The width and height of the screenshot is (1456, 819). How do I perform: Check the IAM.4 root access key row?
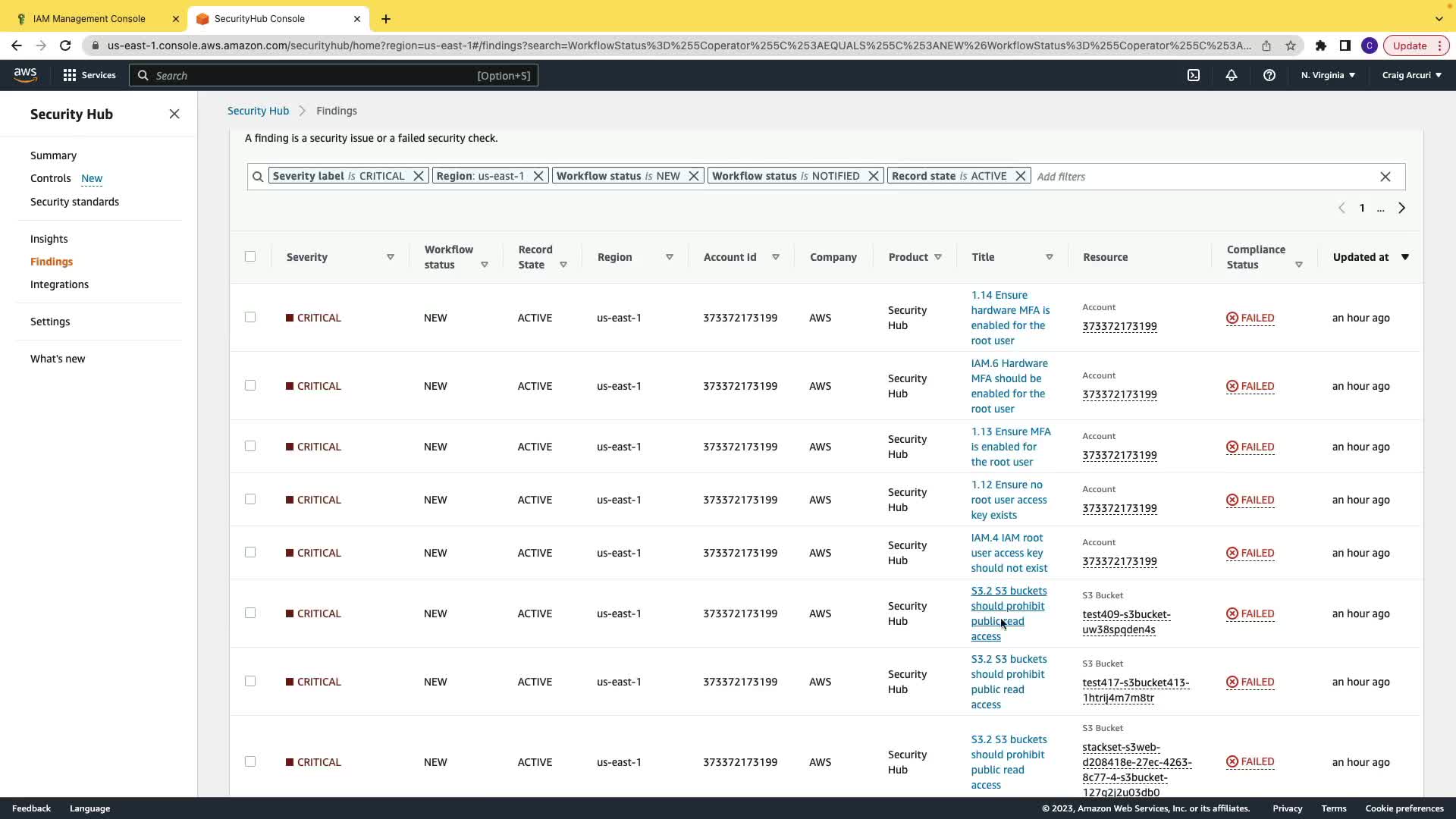click(250, 552)
